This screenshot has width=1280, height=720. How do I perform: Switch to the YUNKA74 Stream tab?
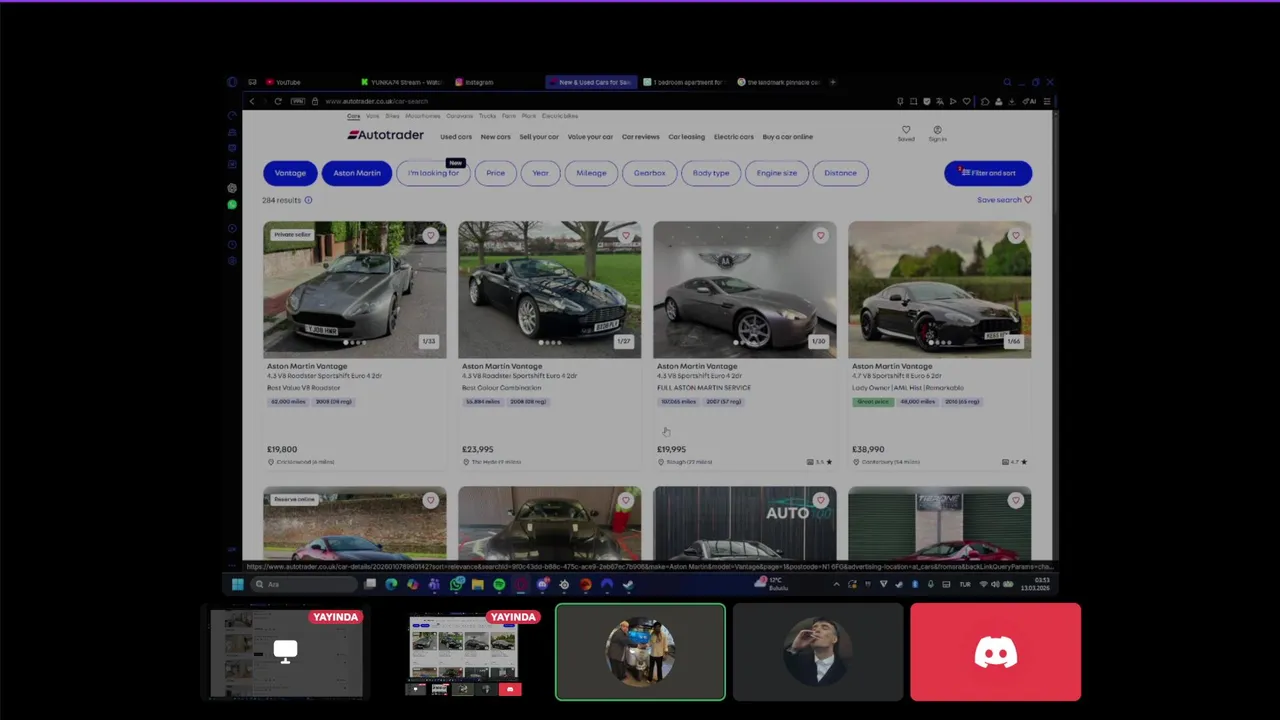[x=402, y=82]
